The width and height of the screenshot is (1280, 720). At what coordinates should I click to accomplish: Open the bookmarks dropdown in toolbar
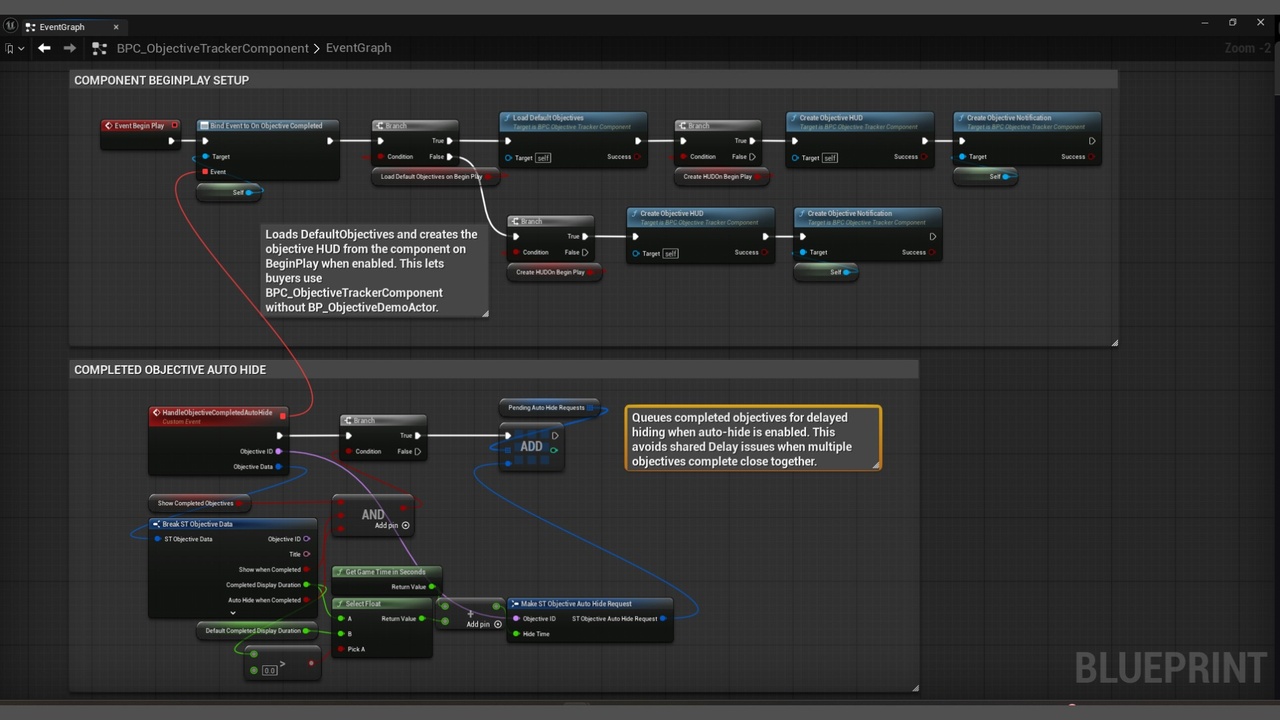click(14, 48)
